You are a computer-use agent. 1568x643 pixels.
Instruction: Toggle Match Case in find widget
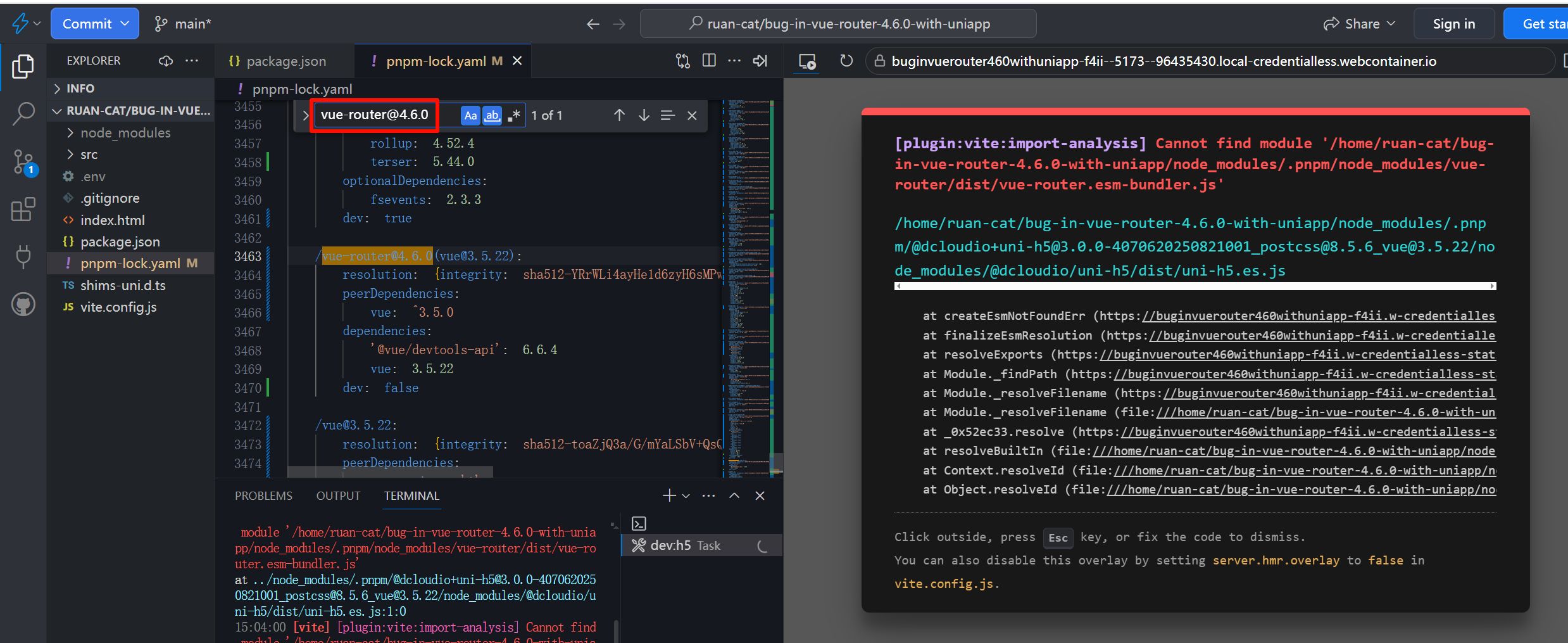point(470,115)
